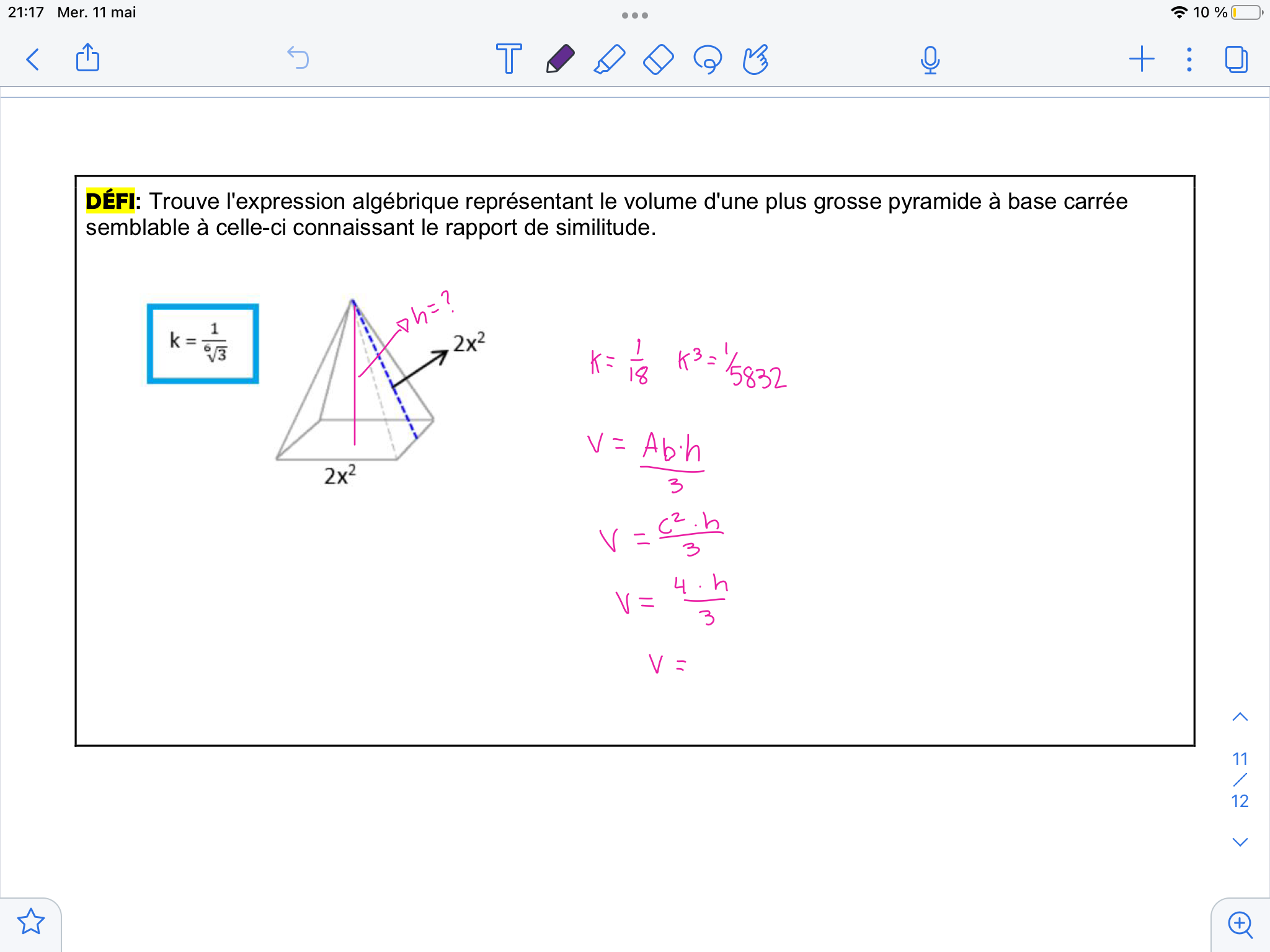This screenshot has height=952, width=1270.
Task: Undo the last pen stroke
Action: coord(298,58)
